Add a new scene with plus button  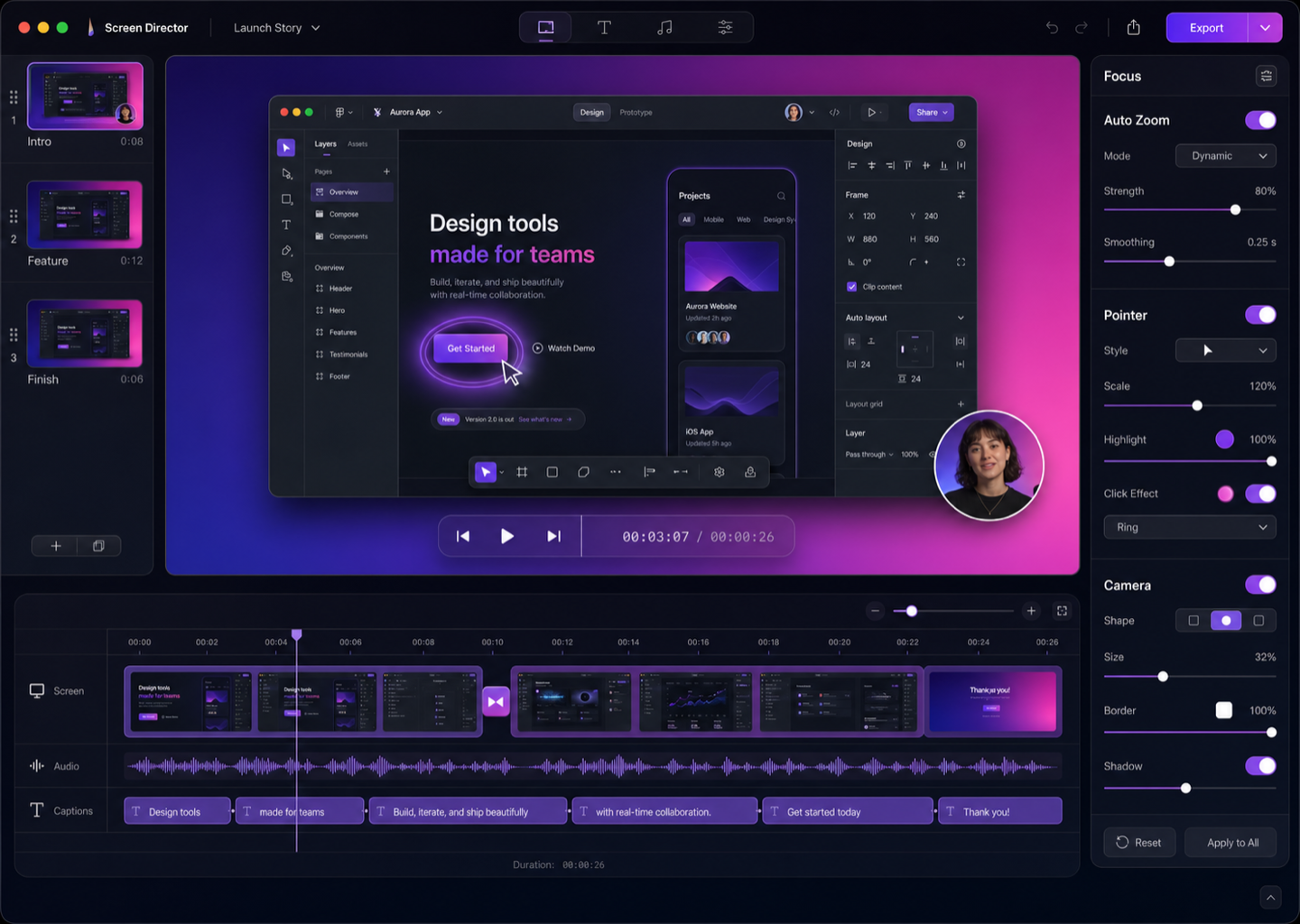[56, 546]
